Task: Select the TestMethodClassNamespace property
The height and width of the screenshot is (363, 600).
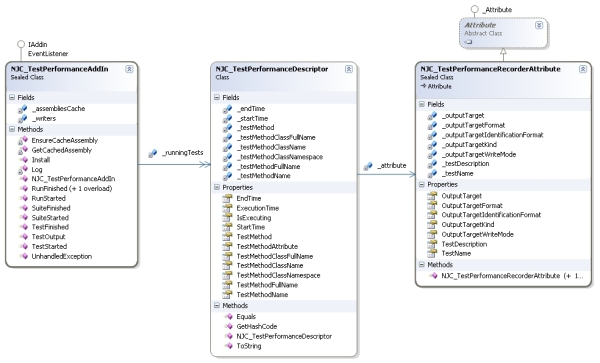Action: coord(278,275)
